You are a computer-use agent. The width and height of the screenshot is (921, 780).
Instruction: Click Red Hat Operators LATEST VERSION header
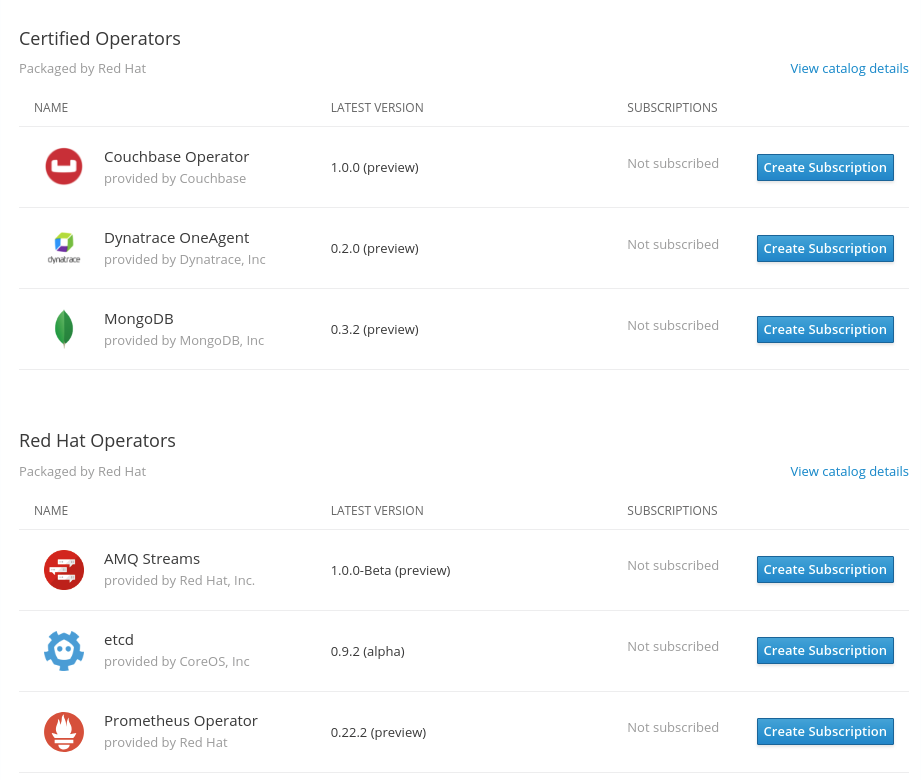coord(377,511)
